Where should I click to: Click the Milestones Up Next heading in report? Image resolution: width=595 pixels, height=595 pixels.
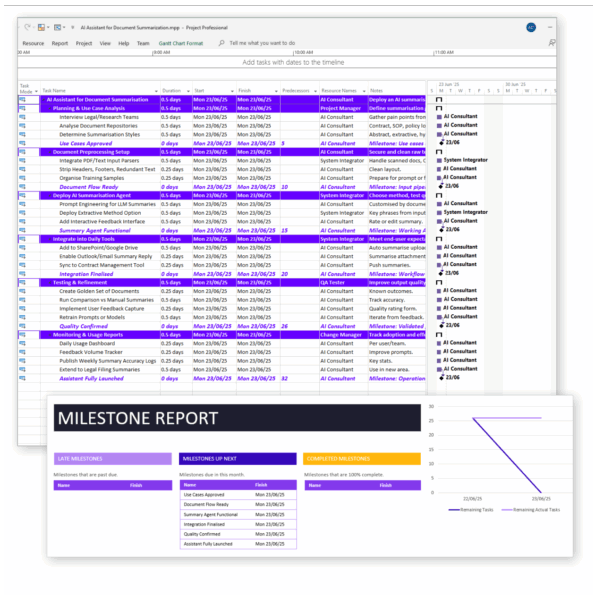pyautogui.click(x=238, y=458)
